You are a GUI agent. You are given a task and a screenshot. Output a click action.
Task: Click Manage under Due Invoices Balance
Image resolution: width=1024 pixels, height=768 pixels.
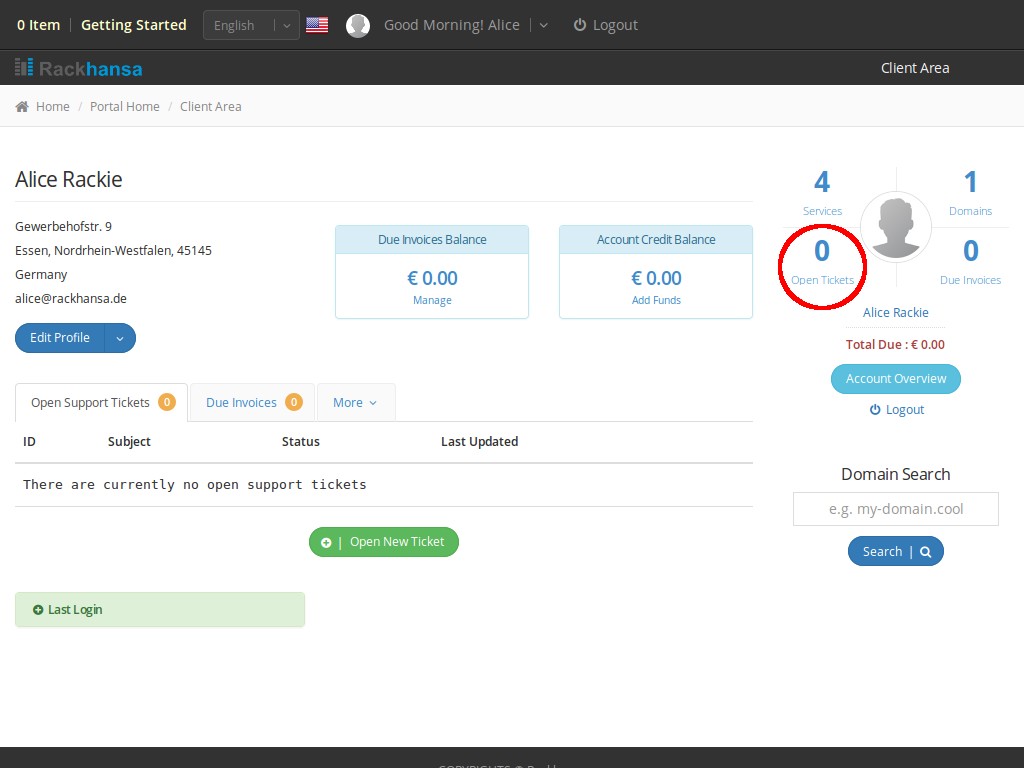pos(432,300)
